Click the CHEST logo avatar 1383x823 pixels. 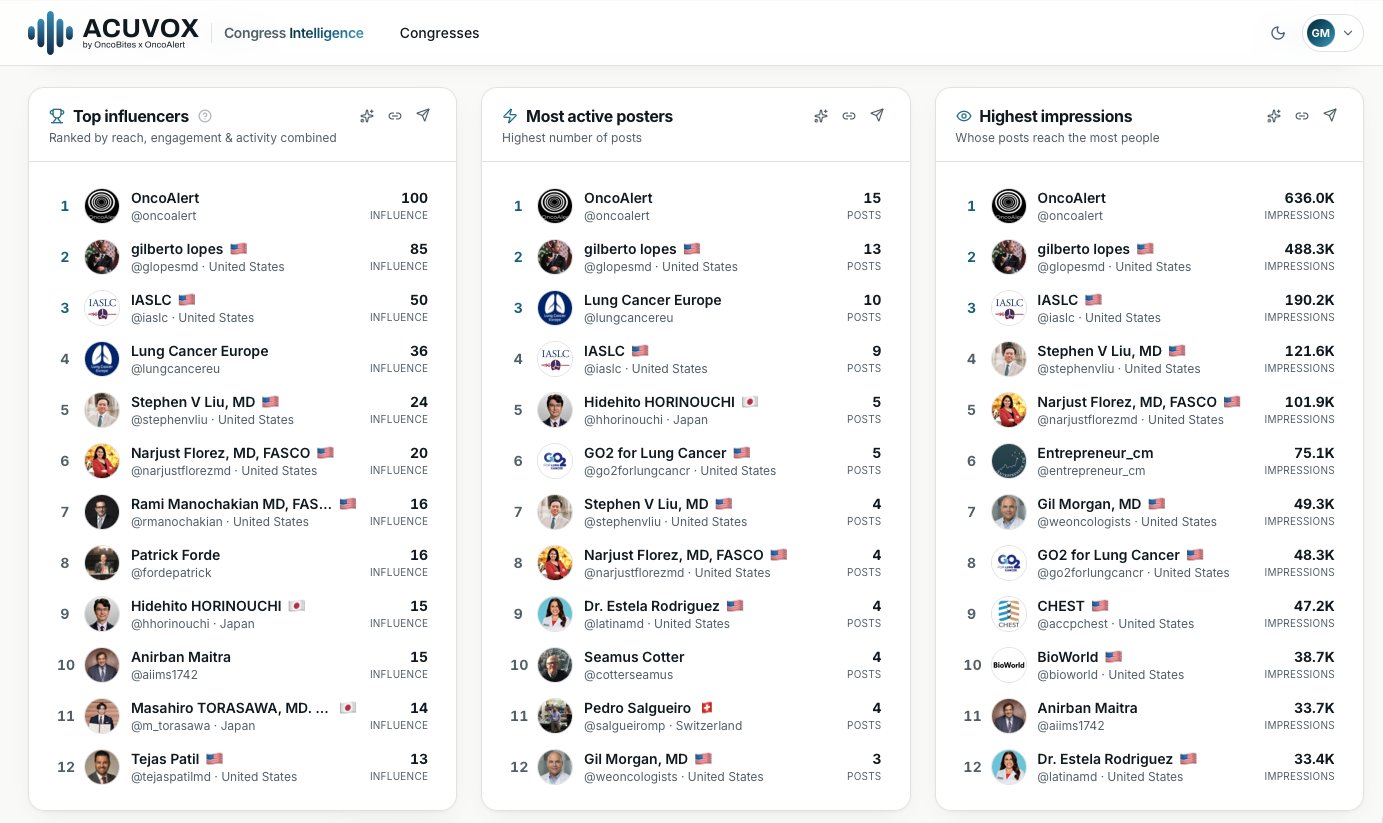tap(1009, 614)
